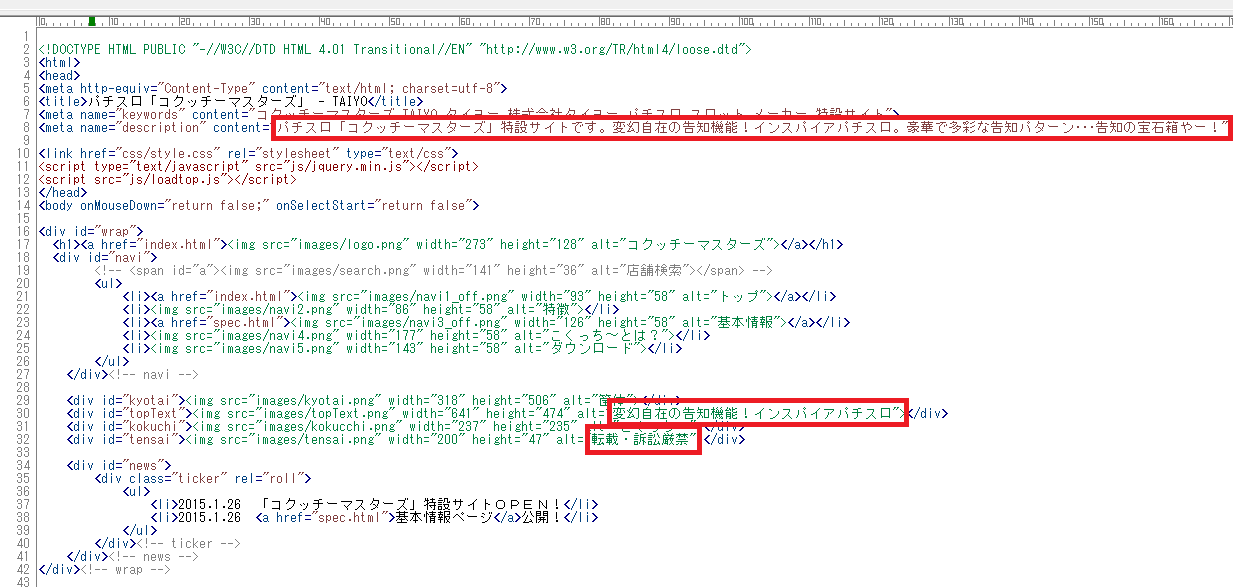The image size is (1233, 587).
Task: Click the red-boxed alt text on line 32
Action: [643, 439]
